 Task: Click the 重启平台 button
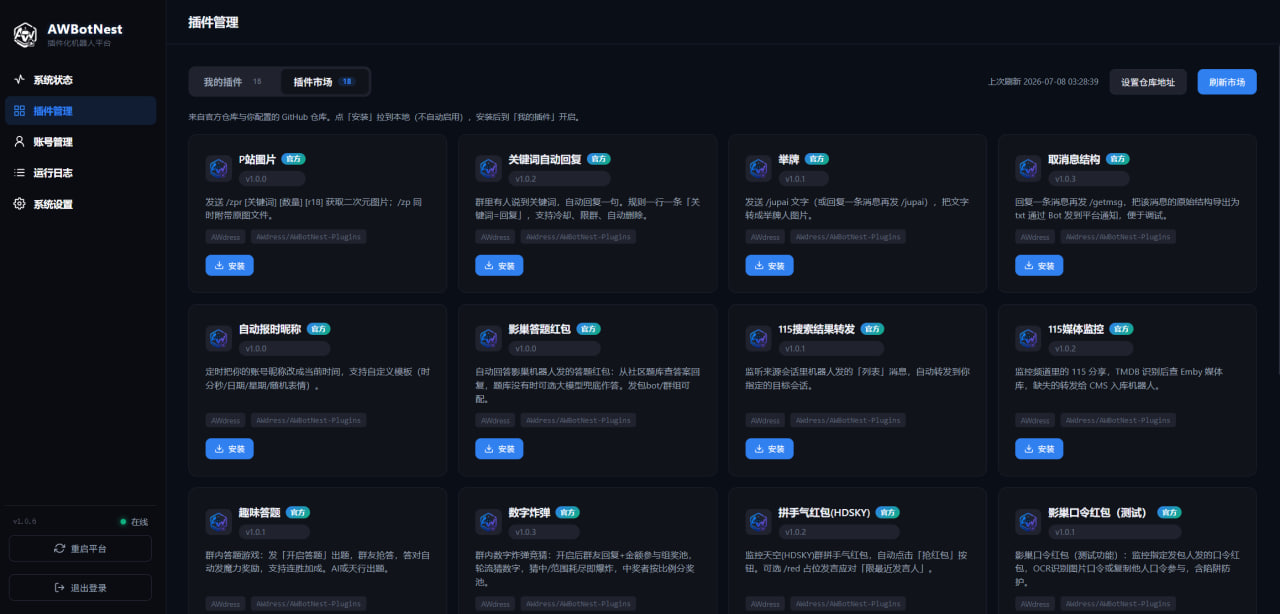[80, 549]
